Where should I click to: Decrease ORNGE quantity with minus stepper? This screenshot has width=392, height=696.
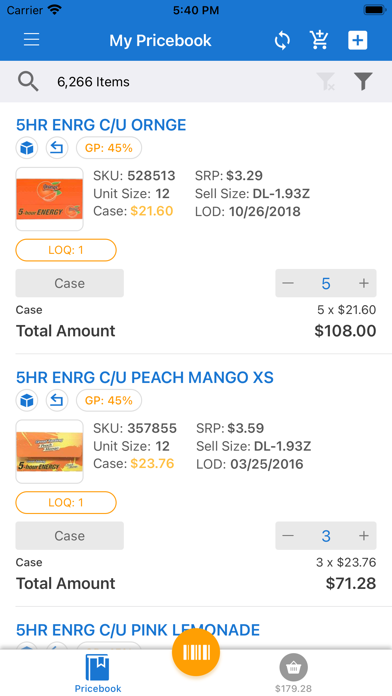pos(288,283)
